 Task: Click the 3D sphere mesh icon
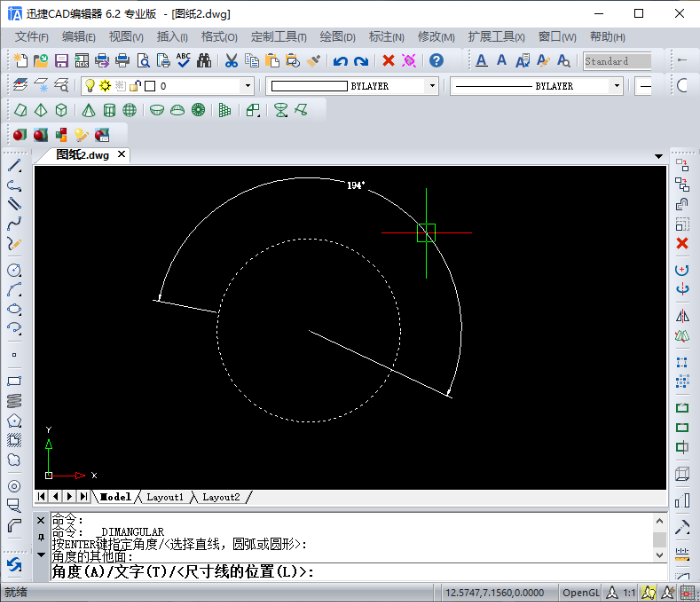(x=129, y=110)
